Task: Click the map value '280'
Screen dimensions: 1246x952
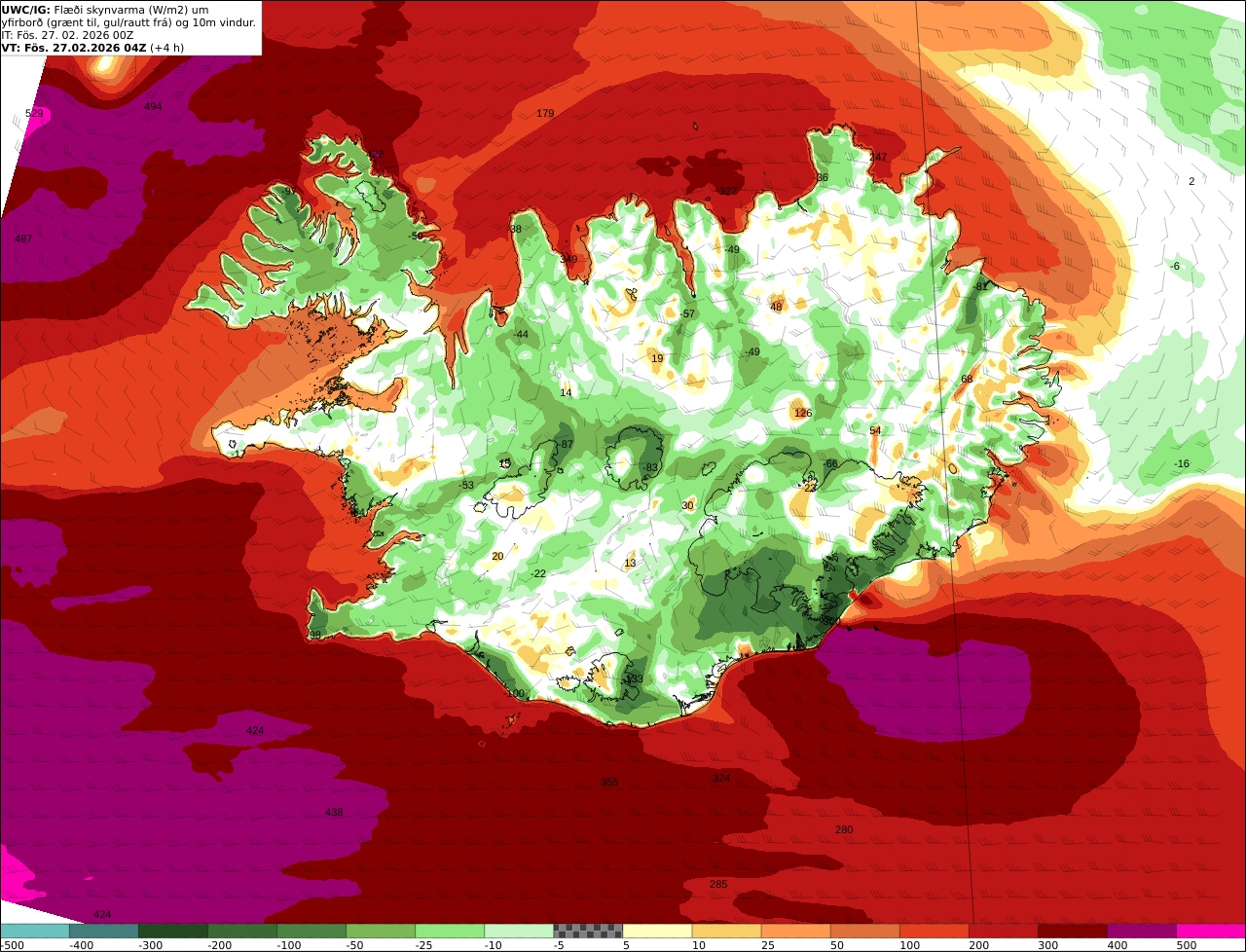Action: tap(844, 830)
